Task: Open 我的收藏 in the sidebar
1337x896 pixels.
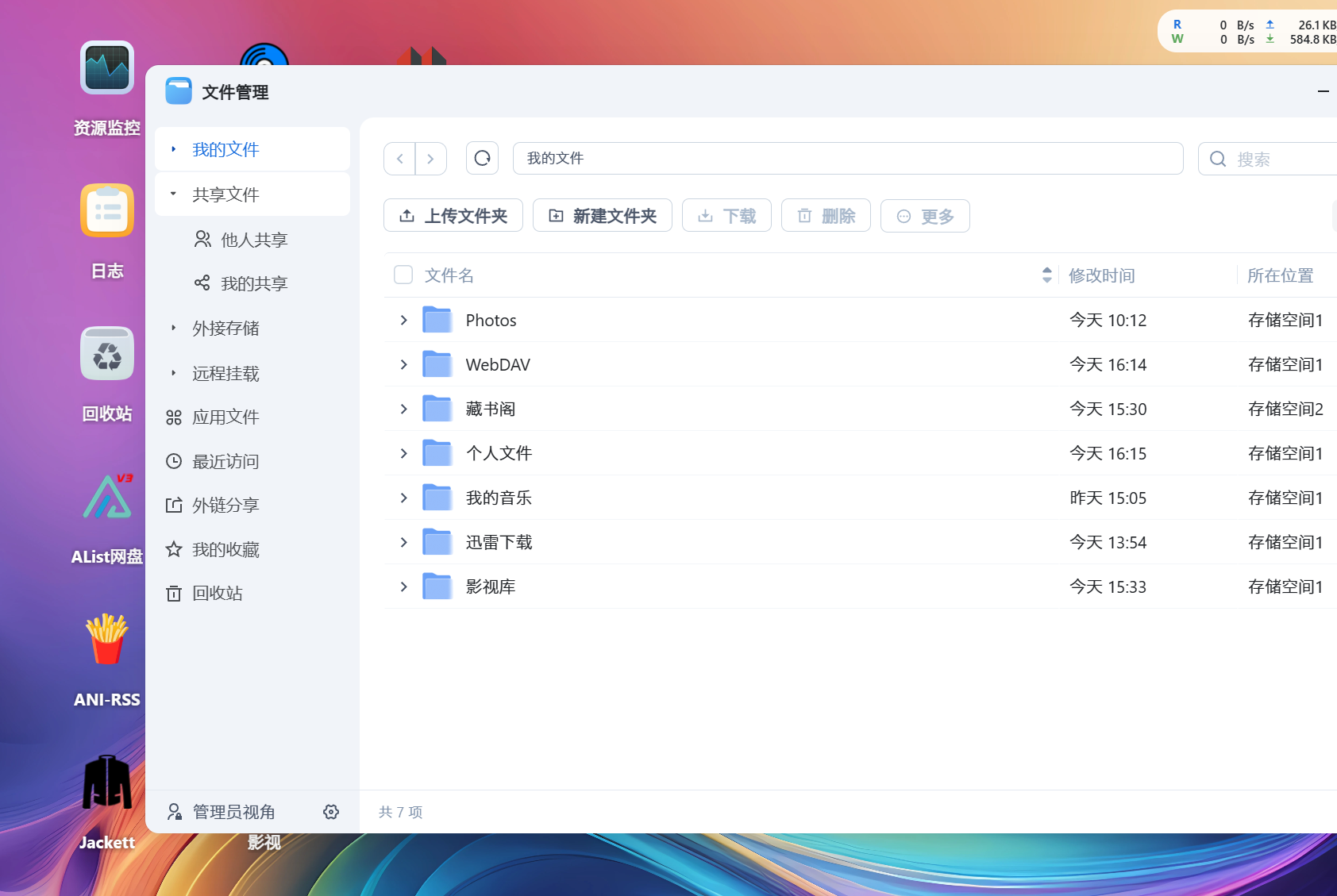Action: (x=225, y=549)
